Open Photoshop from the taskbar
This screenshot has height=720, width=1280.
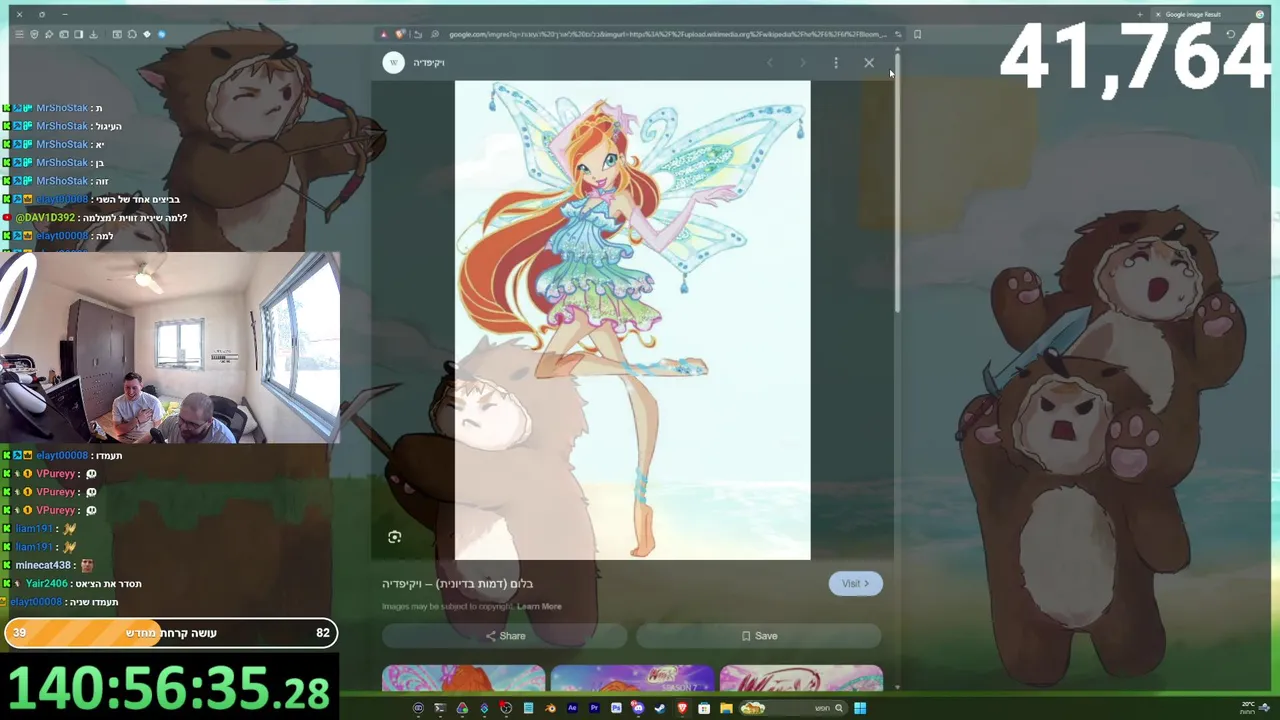(x=616, y=708)
